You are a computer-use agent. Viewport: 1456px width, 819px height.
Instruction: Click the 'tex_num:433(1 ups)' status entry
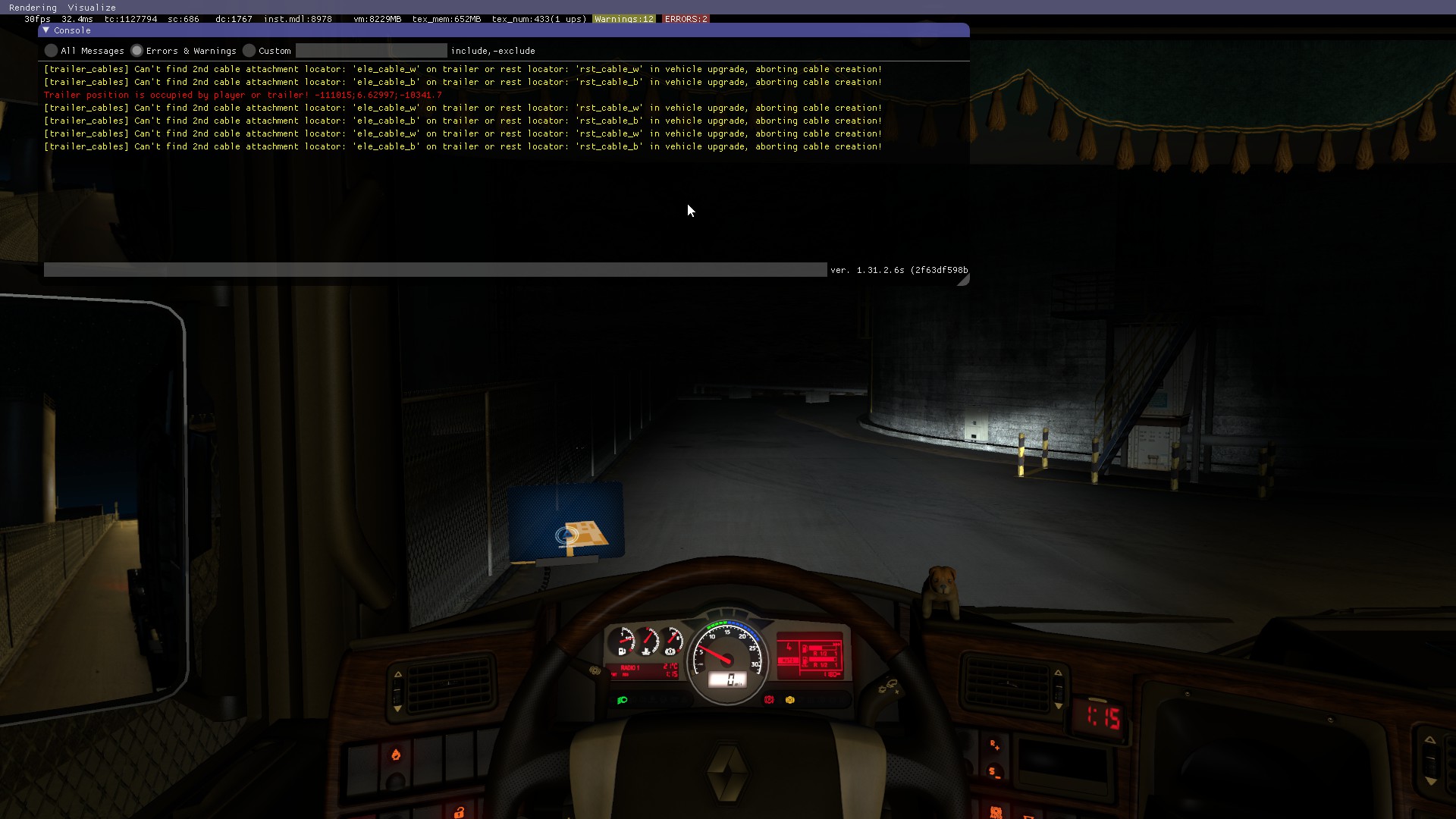click(539, 19)
